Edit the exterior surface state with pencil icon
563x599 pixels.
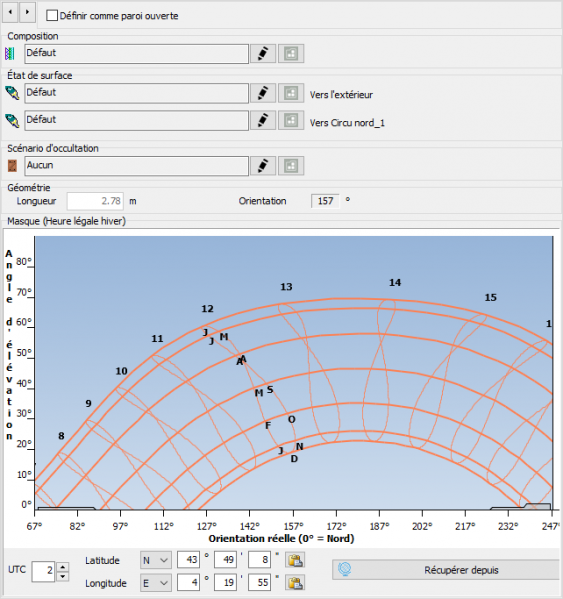pos(263,93)
